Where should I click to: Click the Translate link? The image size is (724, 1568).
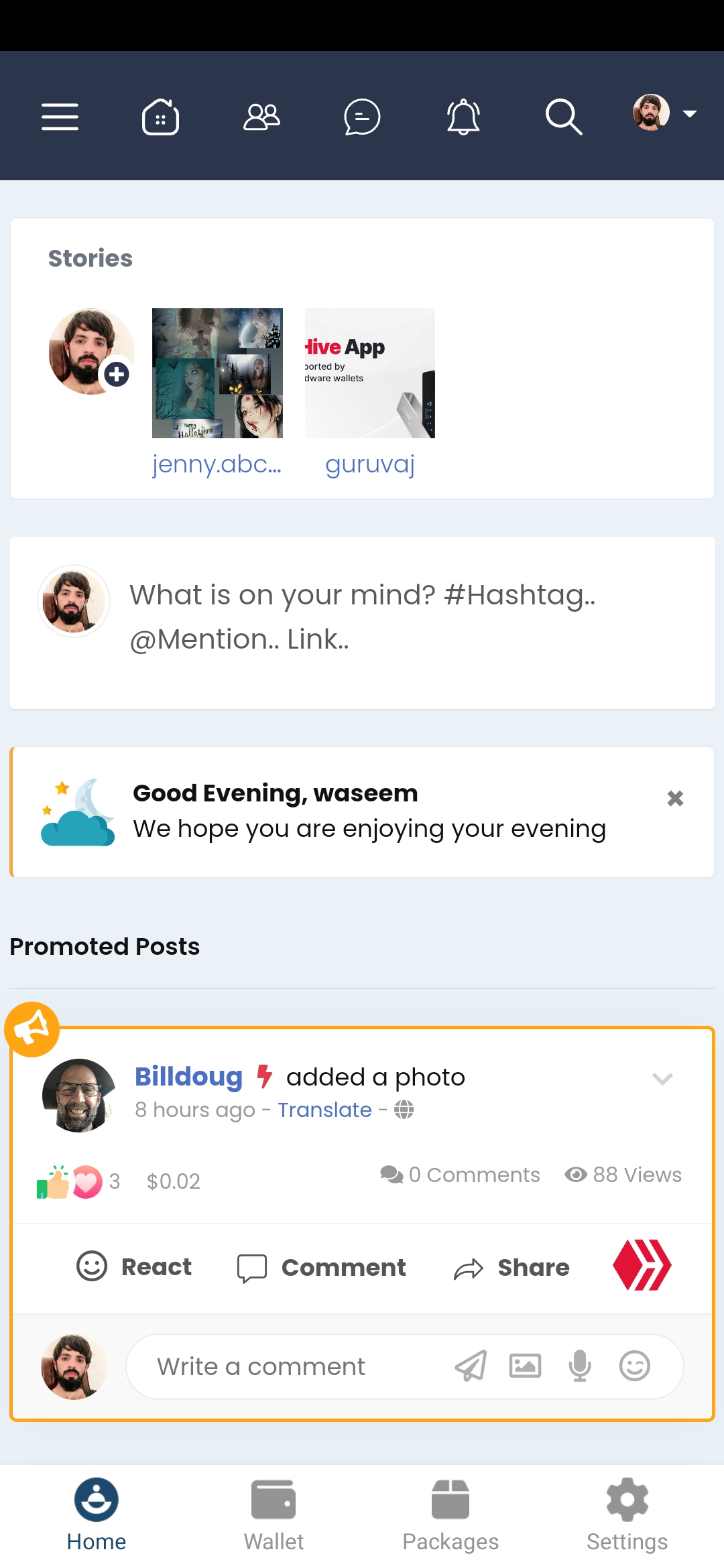point(324,1110)
